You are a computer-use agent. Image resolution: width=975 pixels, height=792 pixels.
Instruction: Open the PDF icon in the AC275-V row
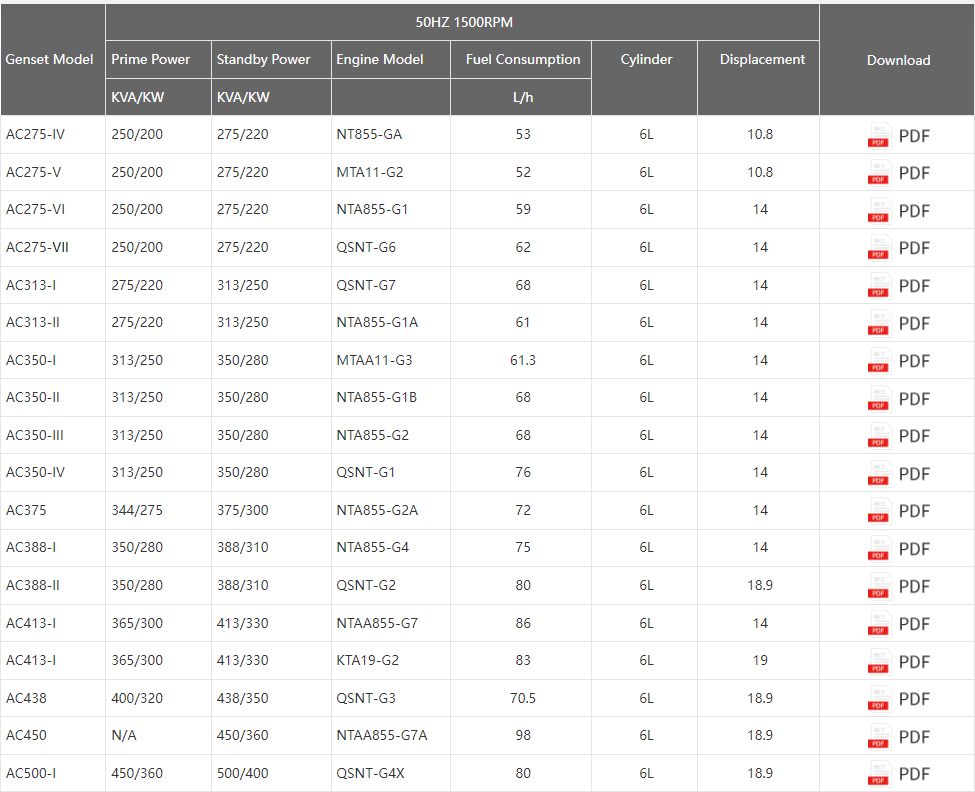879,173
